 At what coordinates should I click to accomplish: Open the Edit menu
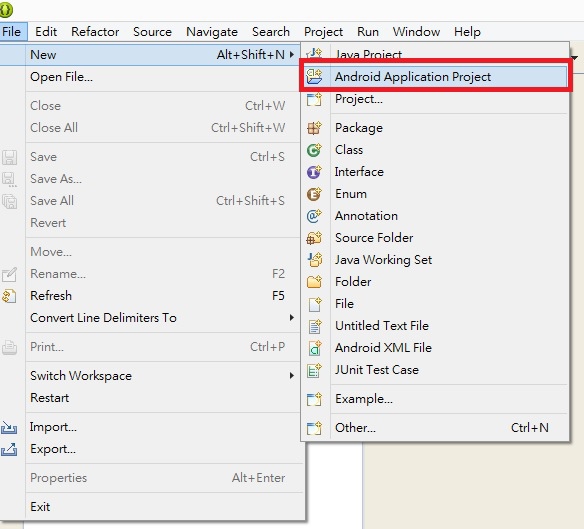[46, 32]
